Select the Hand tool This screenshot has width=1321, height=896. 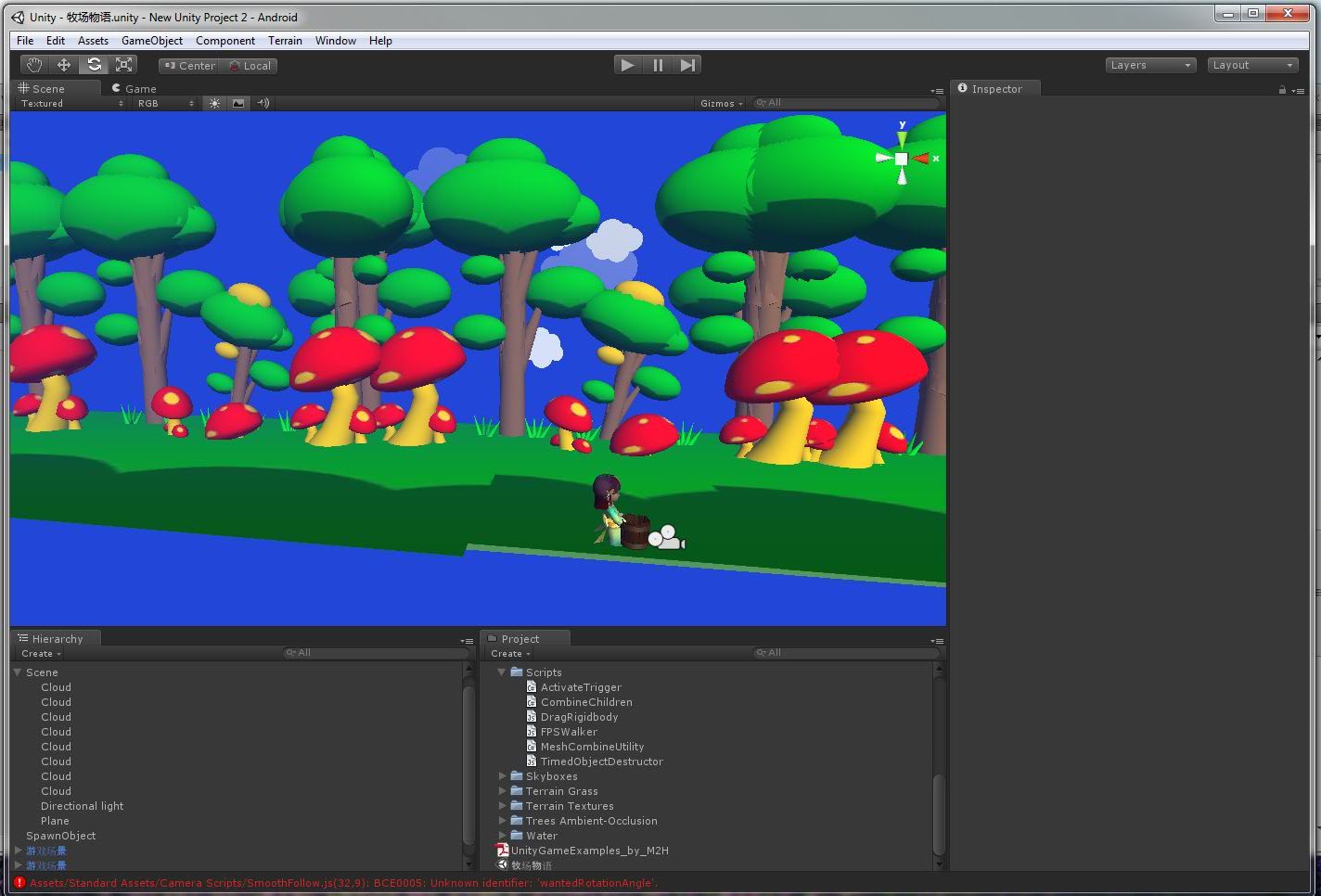[34, 65]
